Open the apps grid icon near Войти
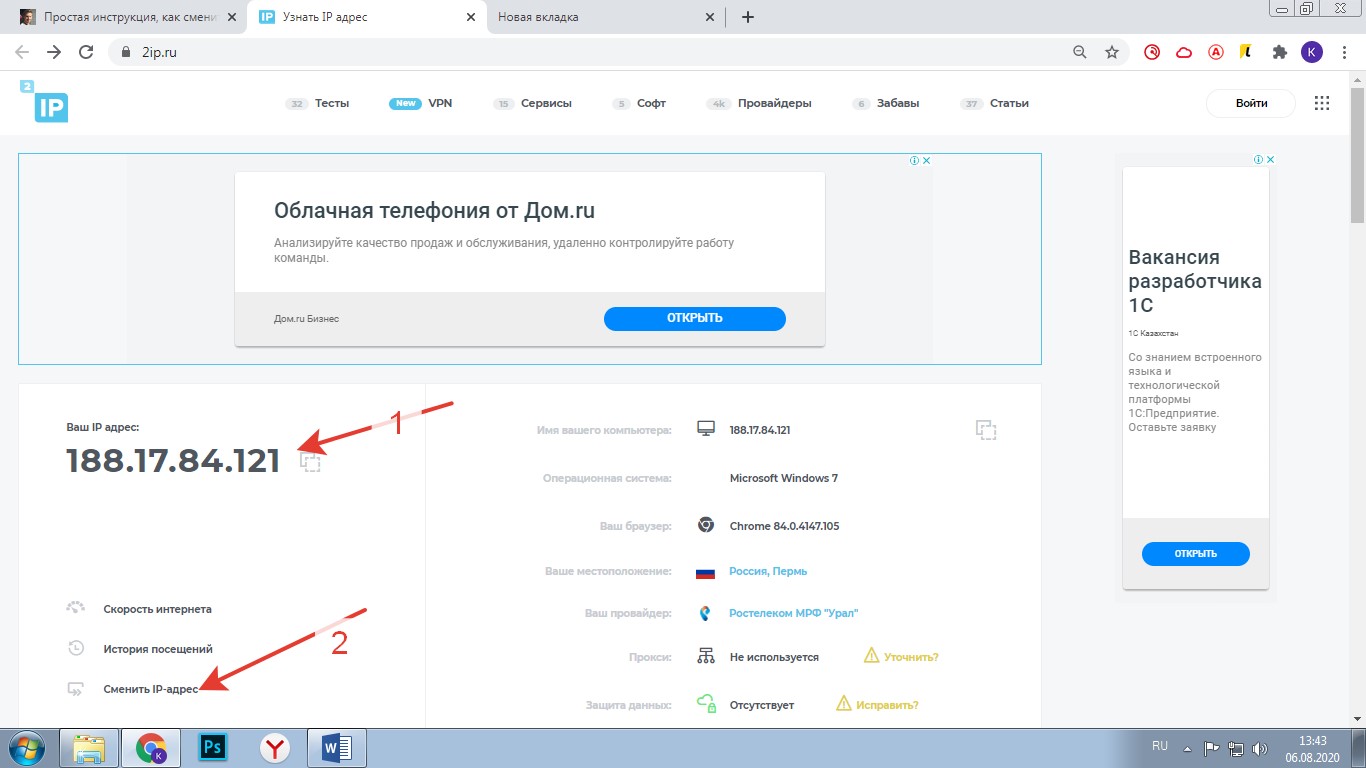This screenshot has width=1366, height=768. (1322, 103)
